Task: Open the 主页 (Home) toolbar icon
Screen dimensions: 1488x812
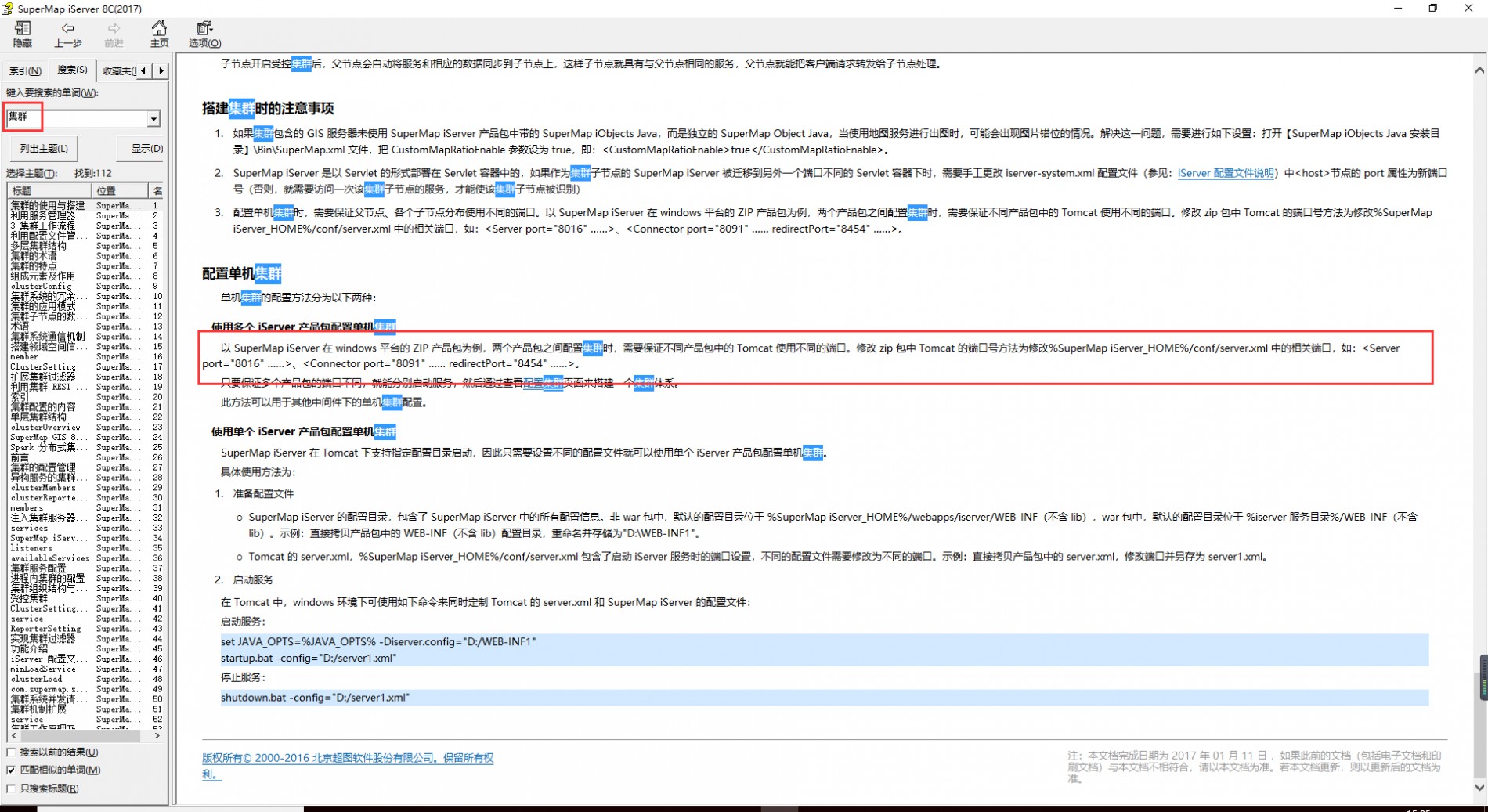Action: pos(159,34)
